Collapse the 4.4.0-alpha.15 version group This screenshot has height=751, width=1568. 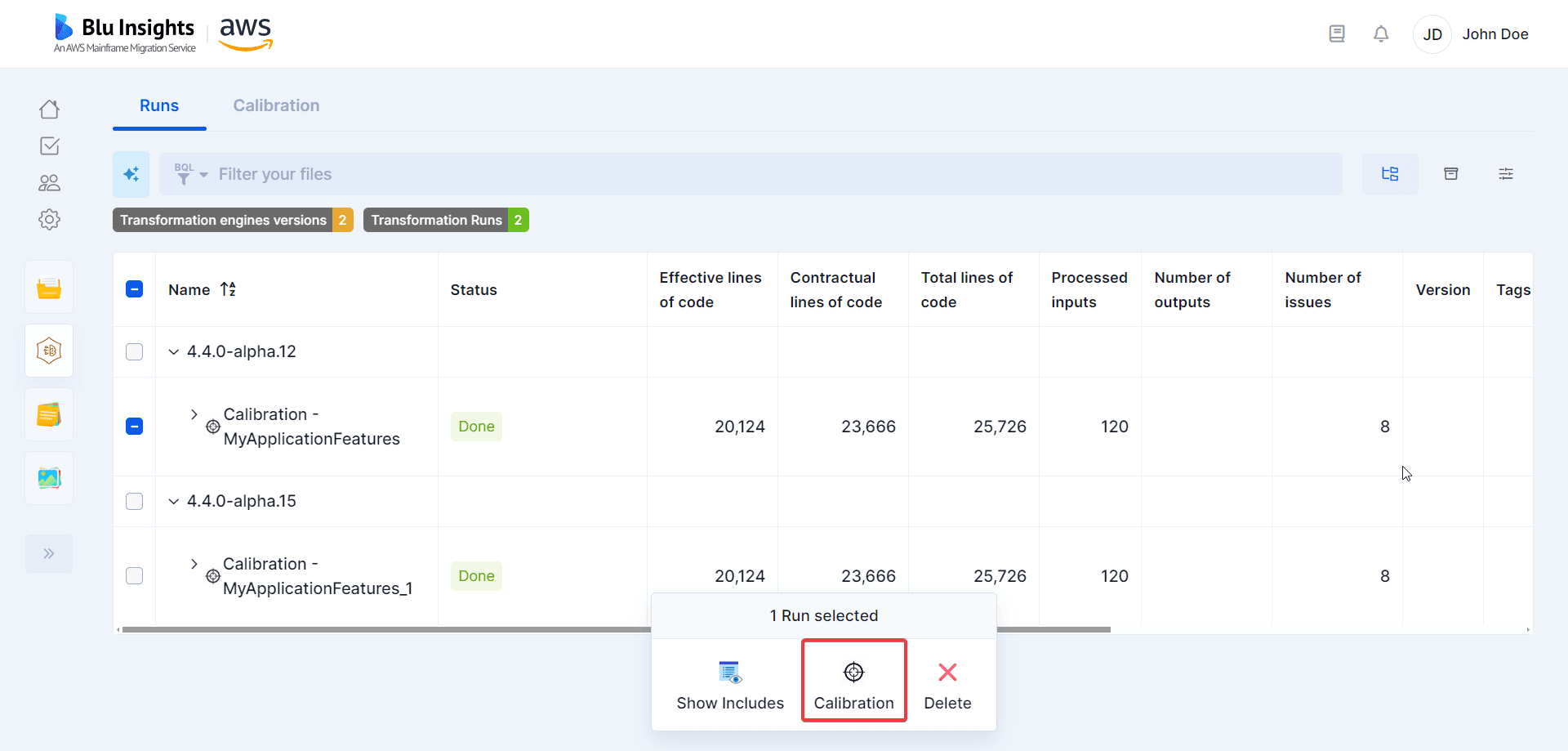tap(173, 501)
